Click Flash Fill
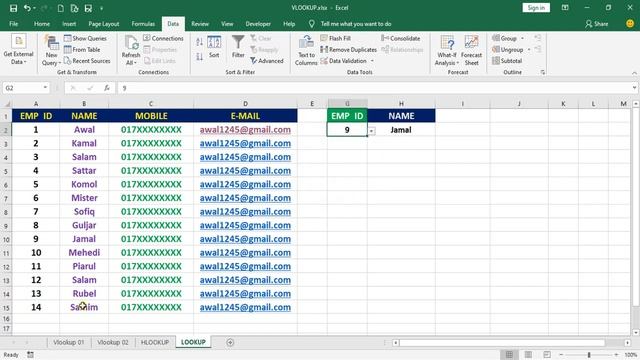640x360 pixels. [336, 38]
